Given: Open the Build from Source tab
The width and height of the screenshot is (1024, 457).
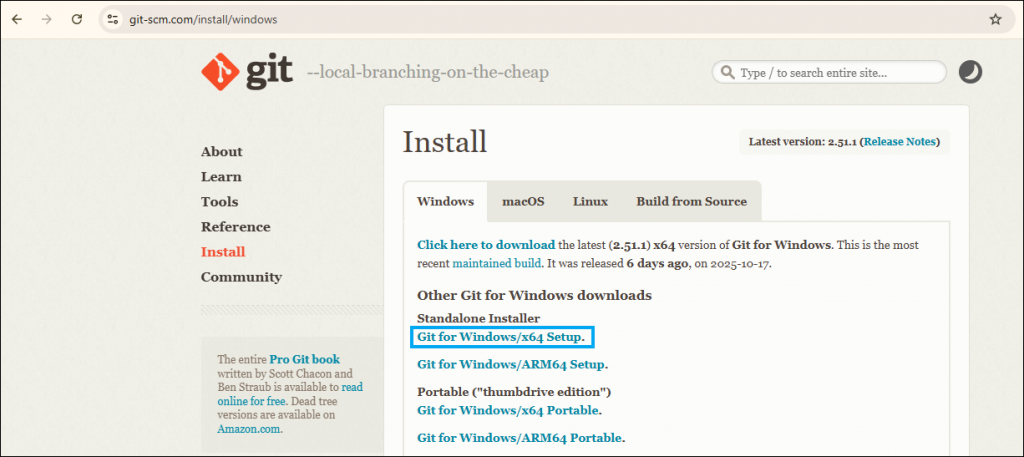Looking at the screenshot, I should [691, 201].
